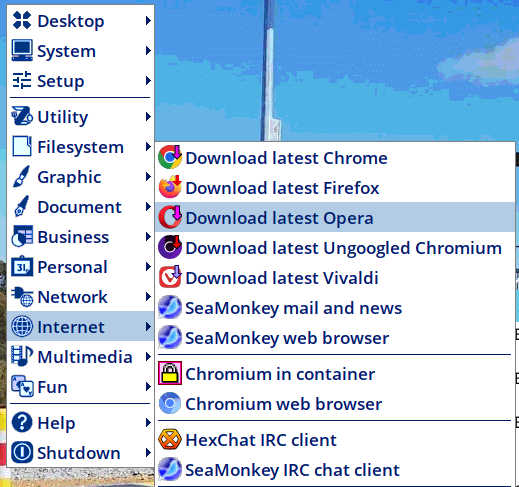519x487 pixels.
Task: Click the Chromium in container padlock icon
Action: [170, 373]
